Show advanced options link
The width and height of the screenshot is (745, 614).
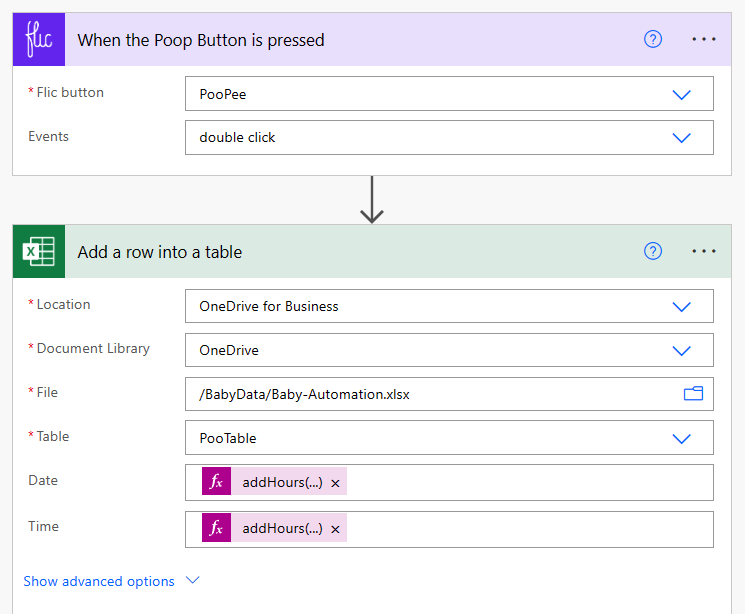tap(99, 581)
